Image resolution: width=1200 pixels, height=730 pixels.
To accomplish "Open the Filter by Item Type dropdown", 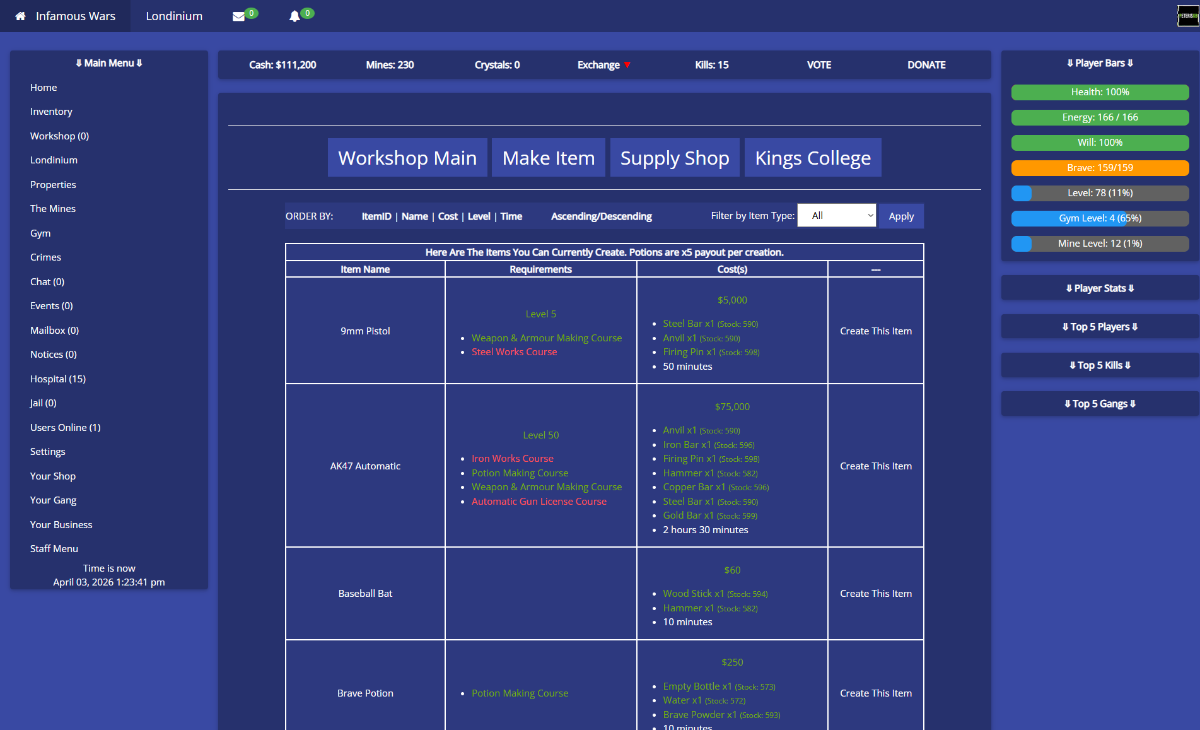I will [836, 216].
